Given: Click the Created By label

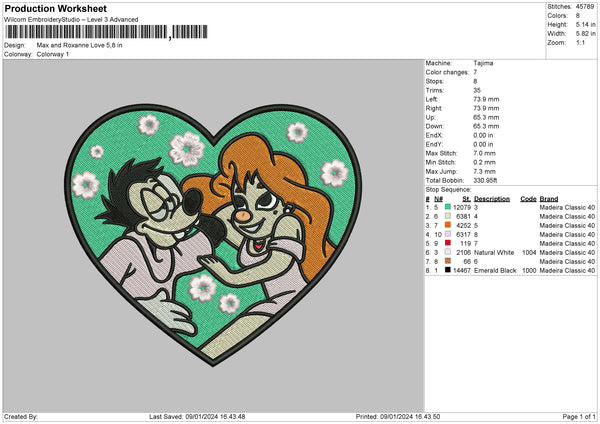Looking at the screenshot, I should tap(21, 416).
